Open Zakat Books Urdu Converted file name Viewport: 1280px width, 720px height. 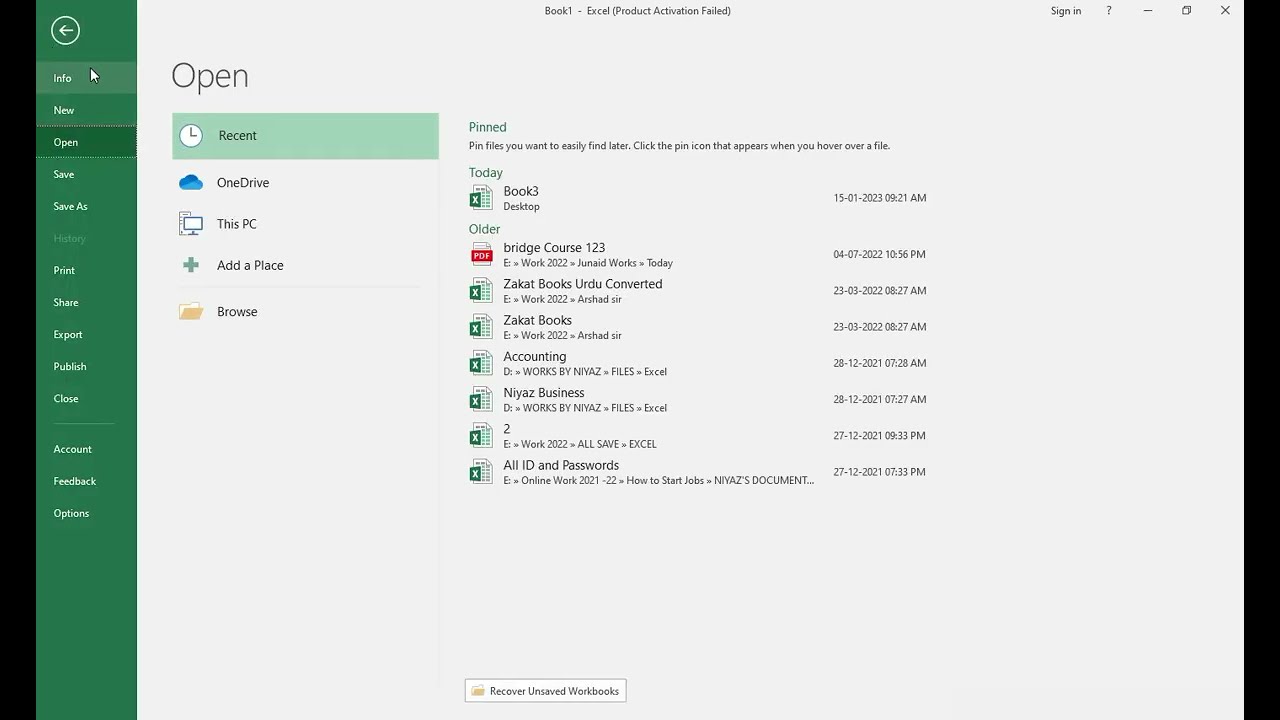583,284
